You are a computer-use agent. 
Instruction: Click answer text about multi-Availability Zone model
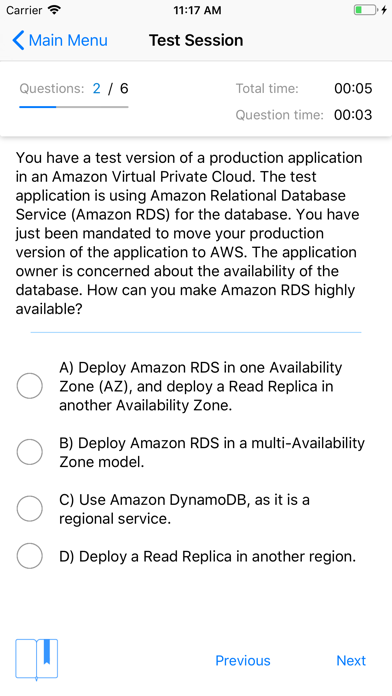pyautogui.click(x=212, y=452)
